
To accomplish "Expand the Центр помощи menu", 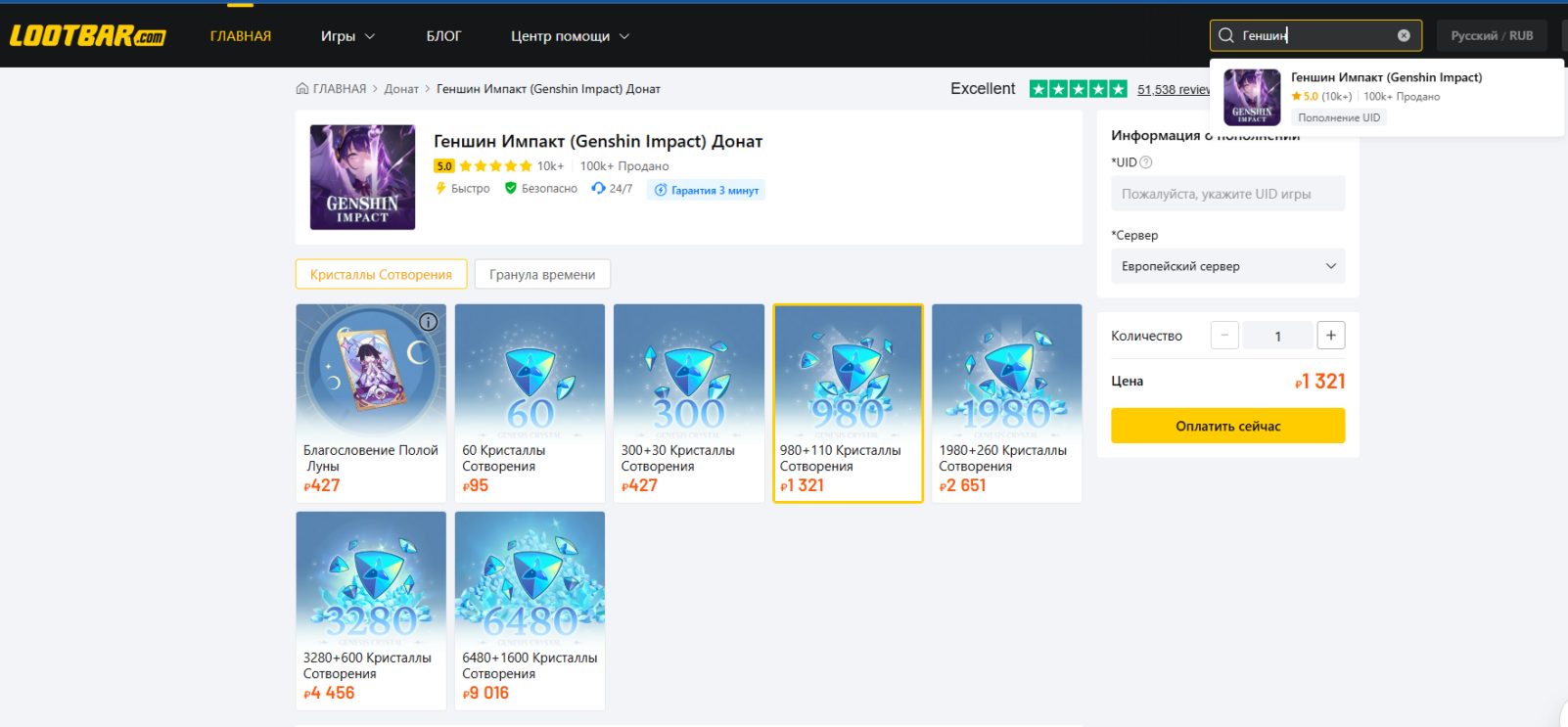I will (570, 36).
